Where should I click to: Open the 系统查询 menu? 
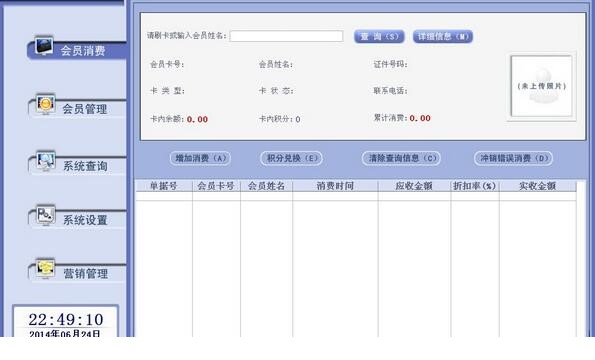point(77,166)
